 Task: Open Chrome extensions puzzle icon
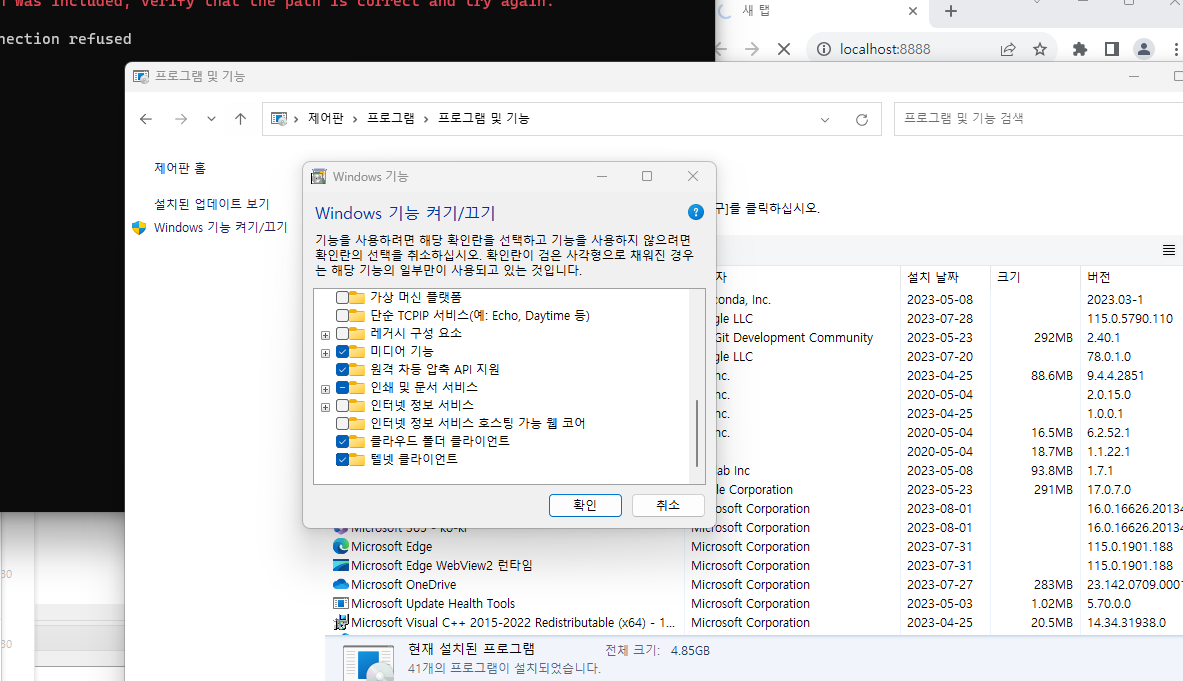click(x=1080, y=49)
